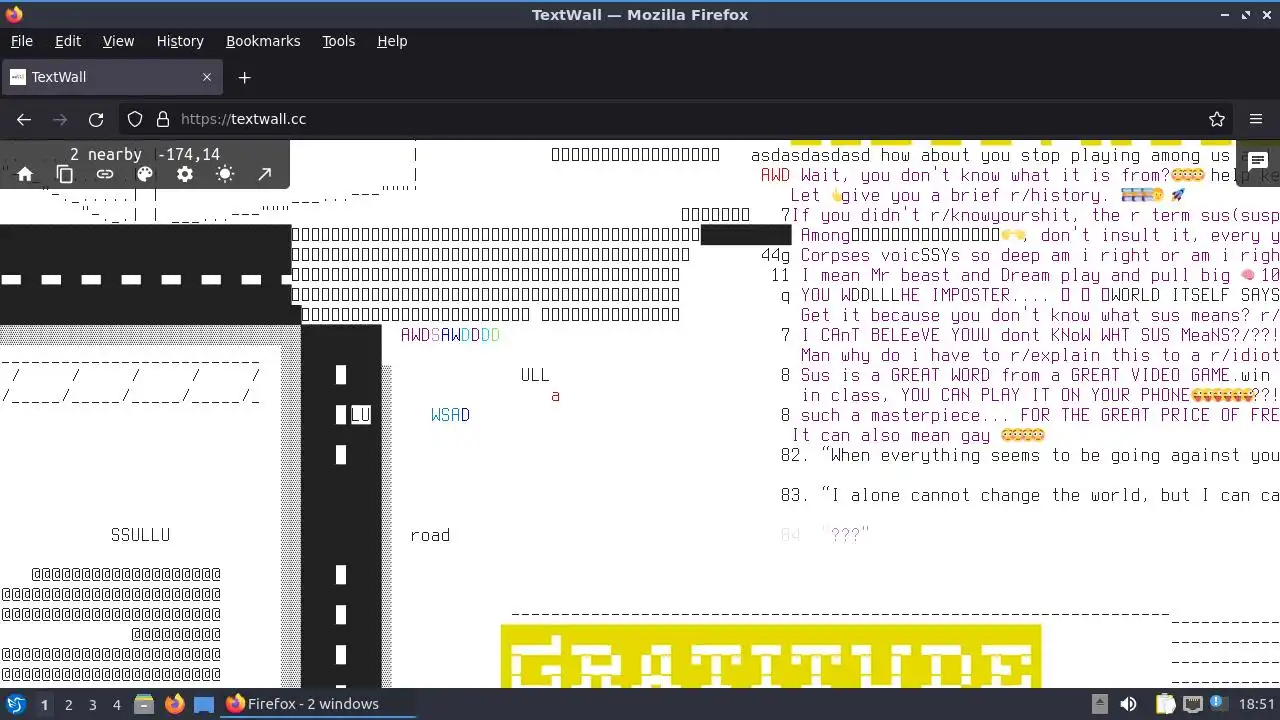The image size is (1280, 720).
Task: Click the yellow GRATITUDE banner
Action: coord(771,657)
